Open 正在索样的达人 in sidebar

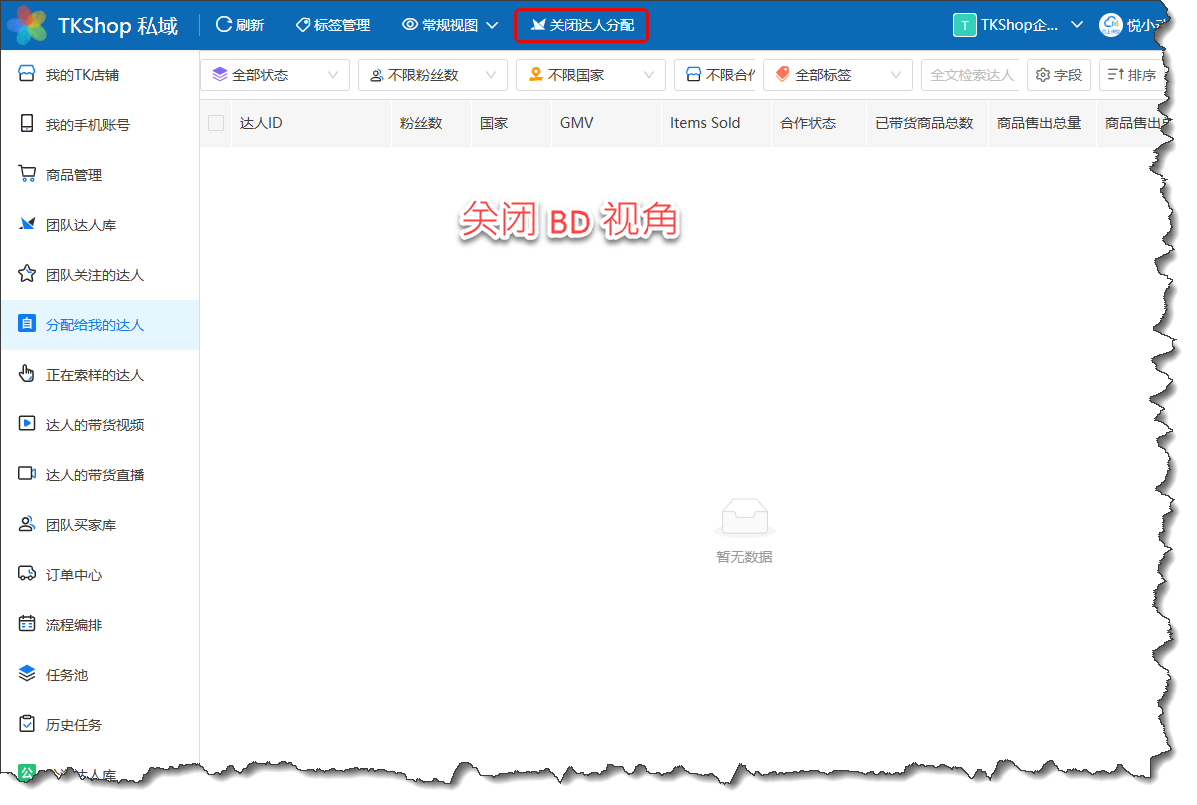pos(99,375)
